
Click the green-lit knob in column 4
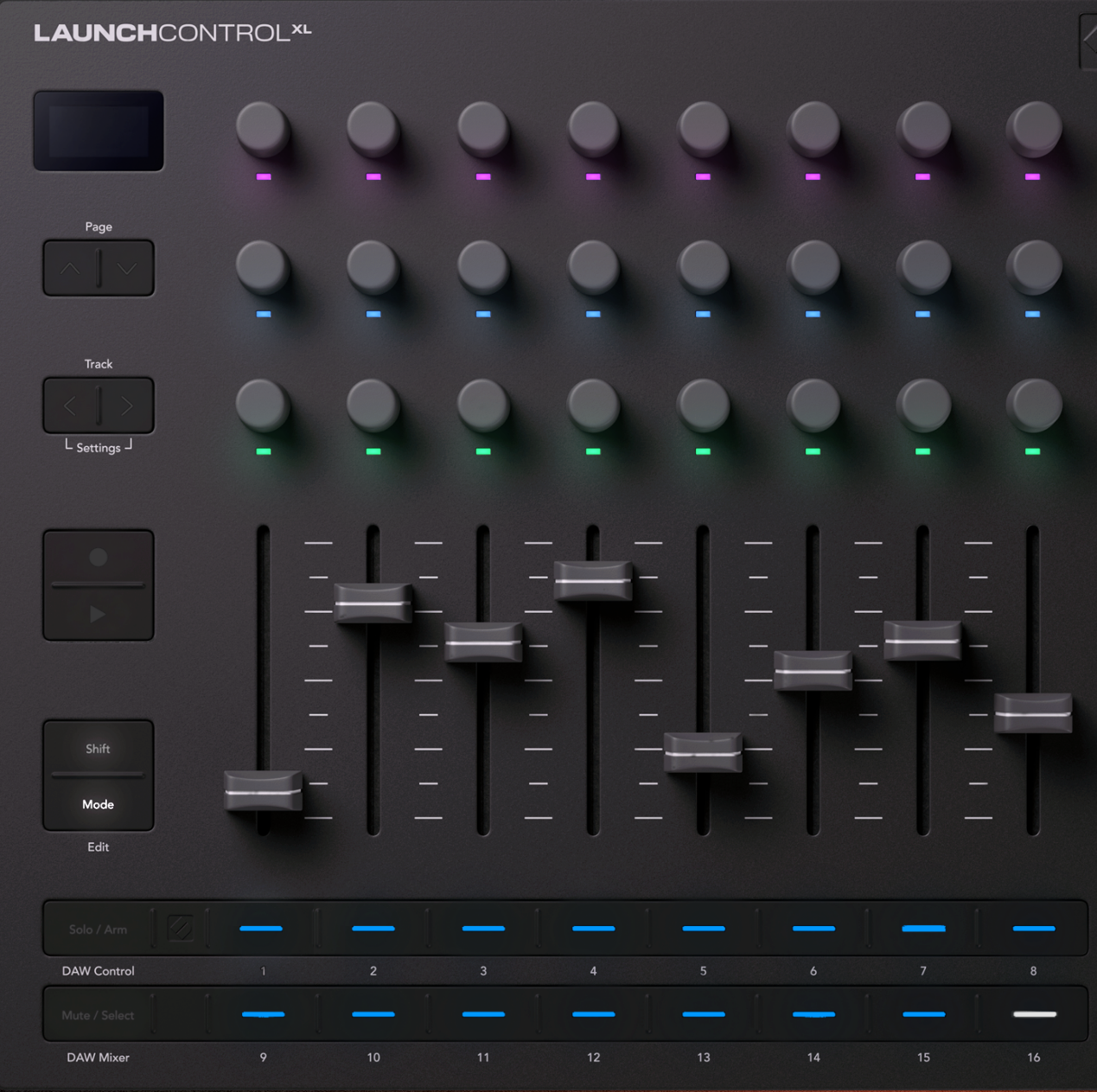[x=593, y=404]
